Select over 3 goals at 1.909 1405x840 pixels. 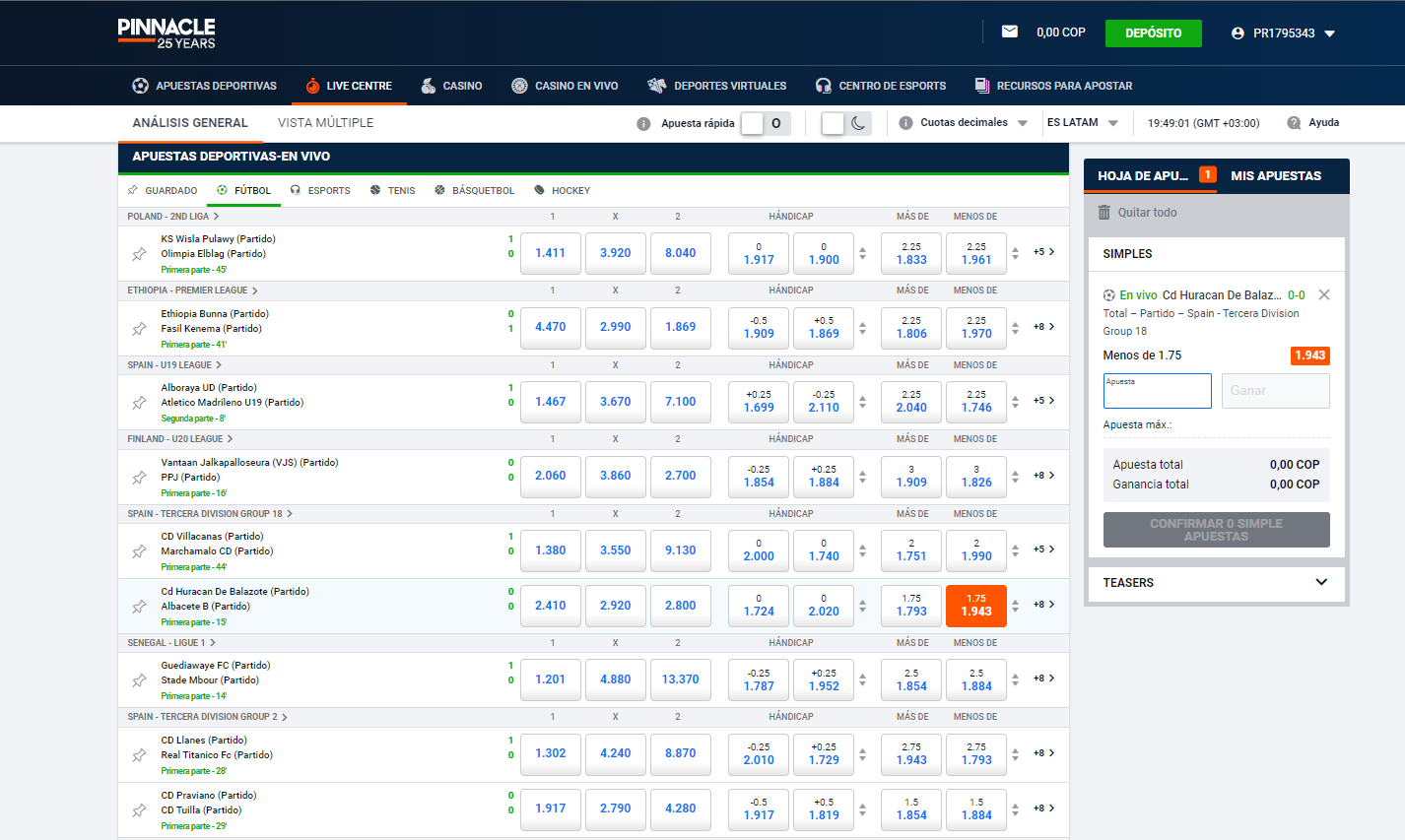coord(911,476)
